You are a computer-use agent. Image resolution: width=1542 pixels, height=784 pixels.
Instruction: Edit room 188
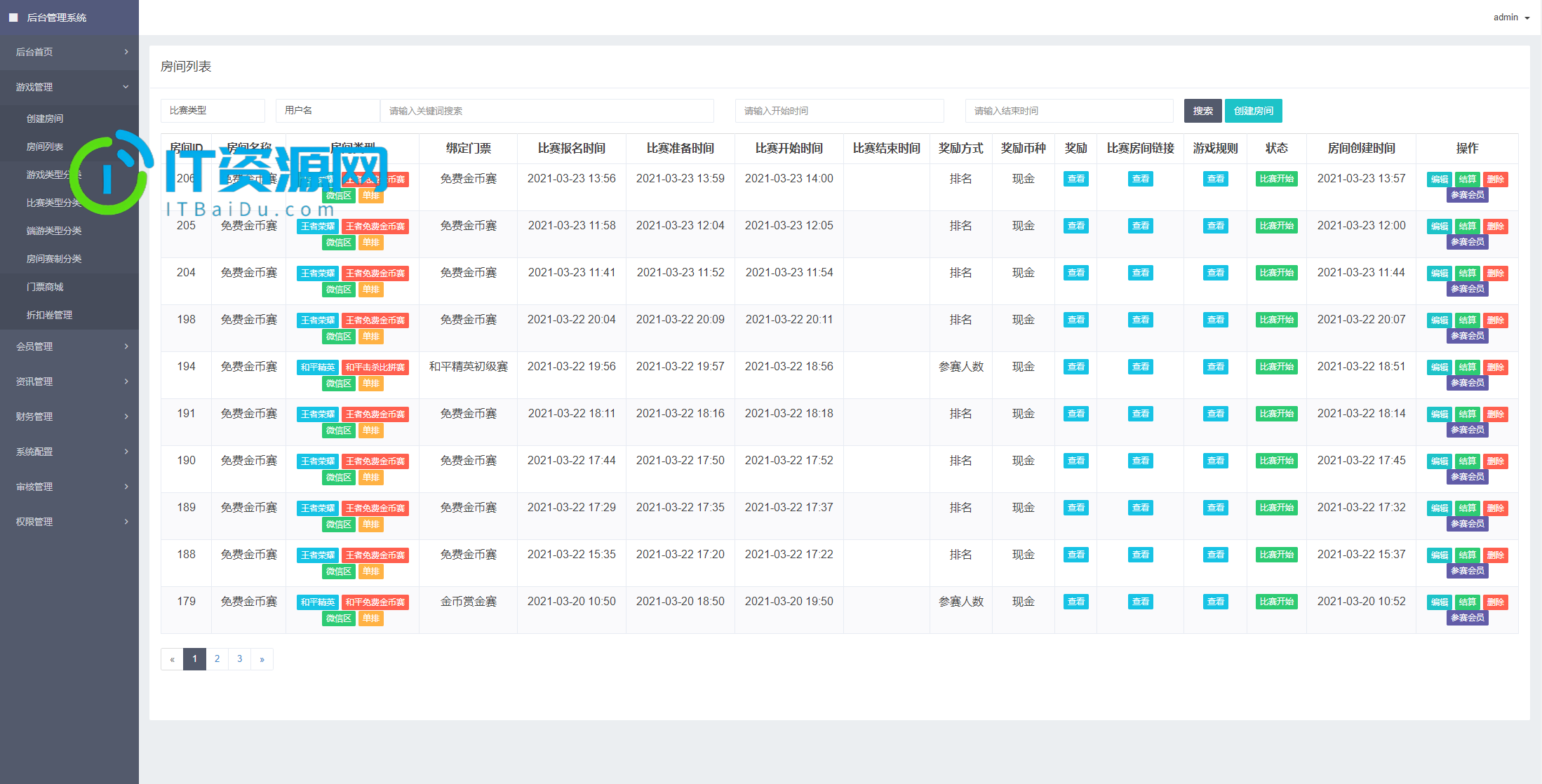pyautogui.click(x=1439, y=555)
